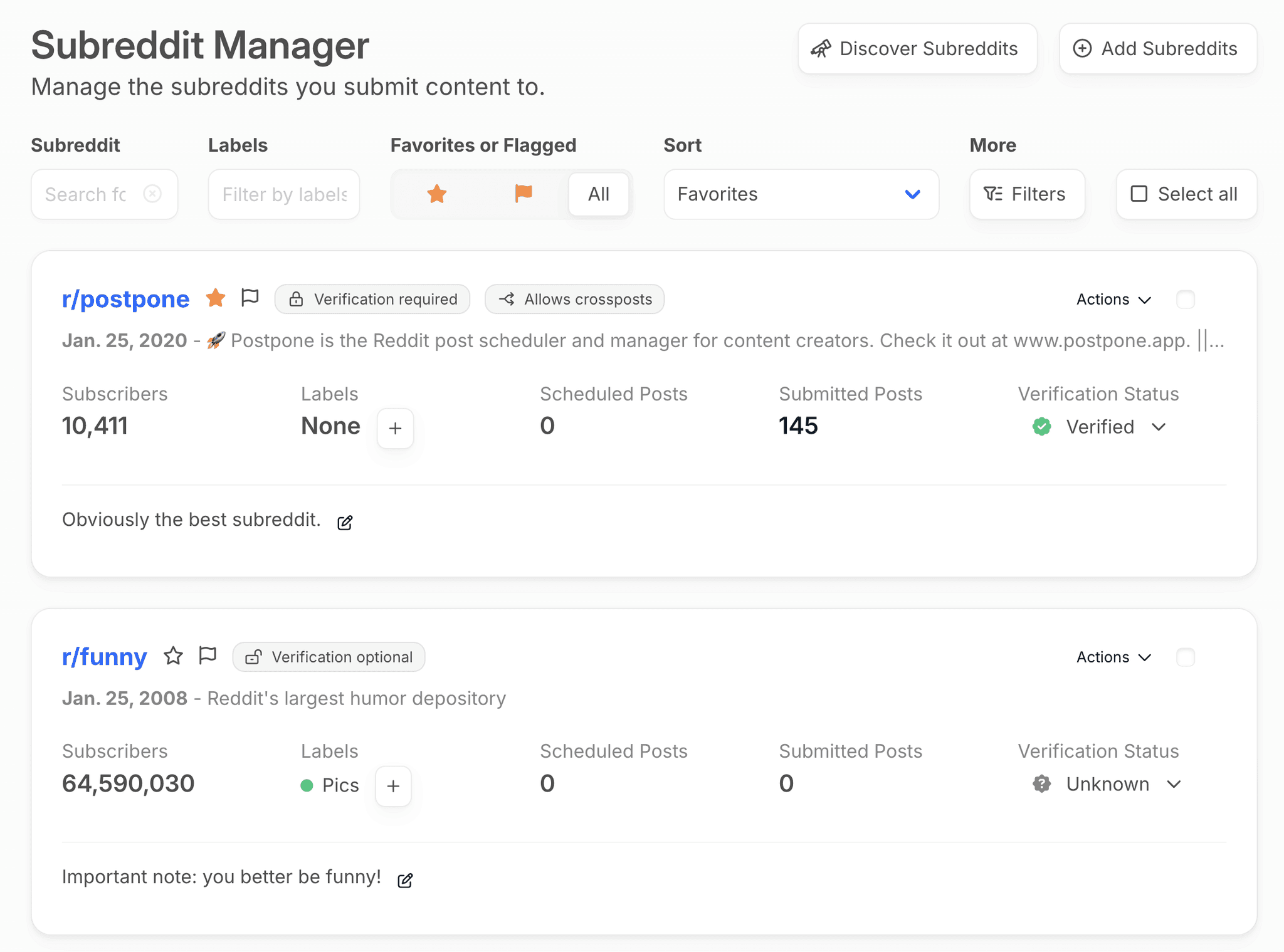Favorite r/funny with the star icon

173,656
